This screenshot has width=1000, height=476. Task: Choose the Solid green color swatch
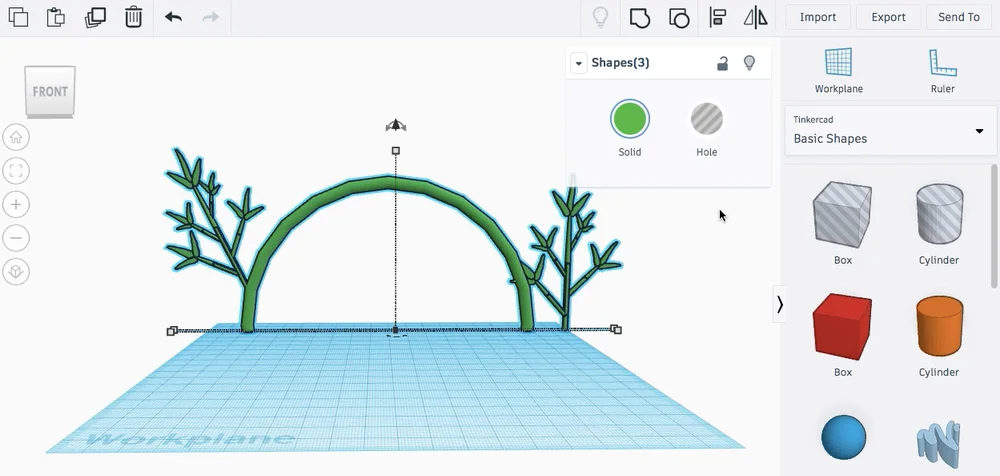tap(629, 119)
